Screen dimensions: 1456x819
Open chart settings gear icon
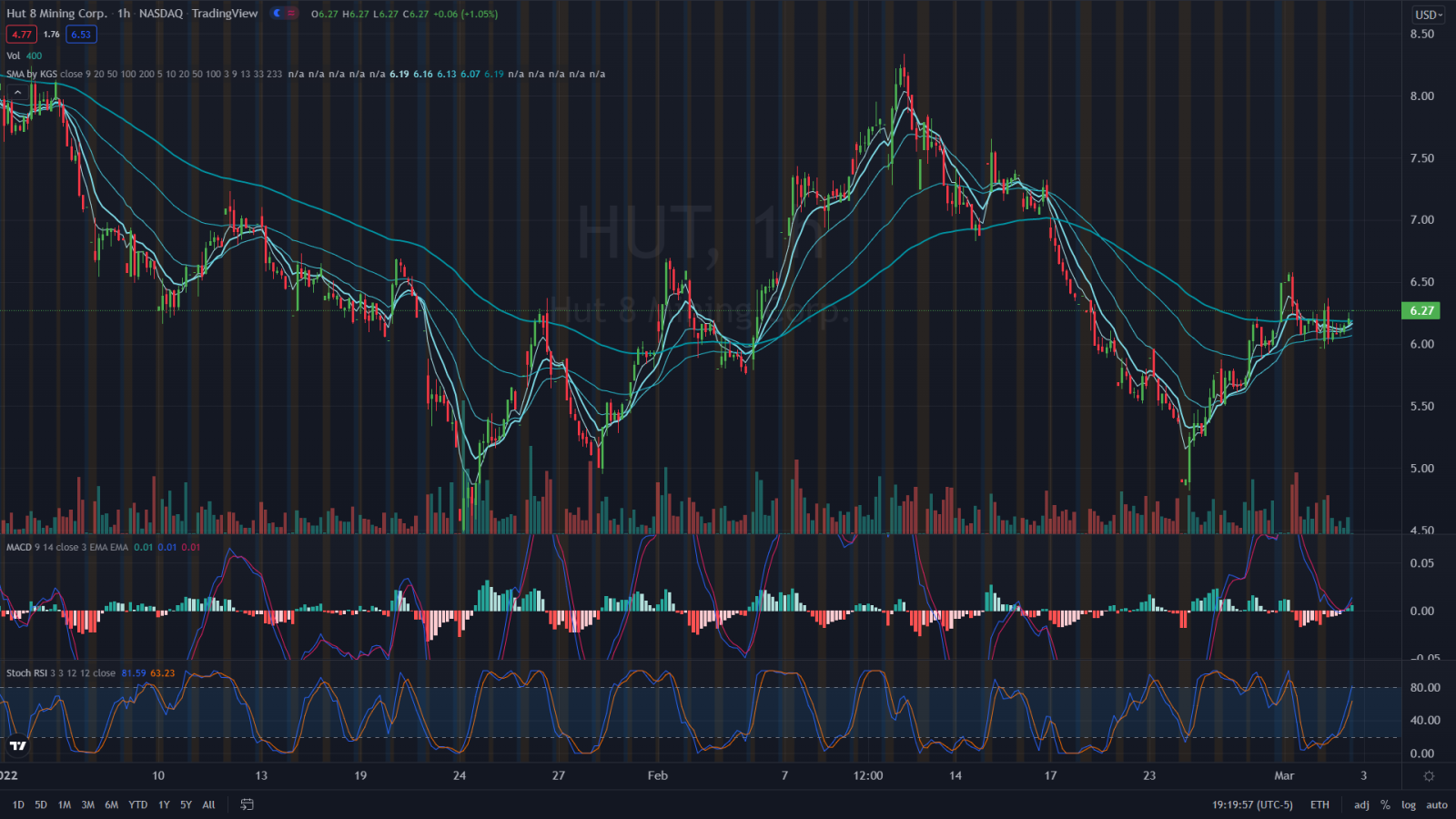1429,776
